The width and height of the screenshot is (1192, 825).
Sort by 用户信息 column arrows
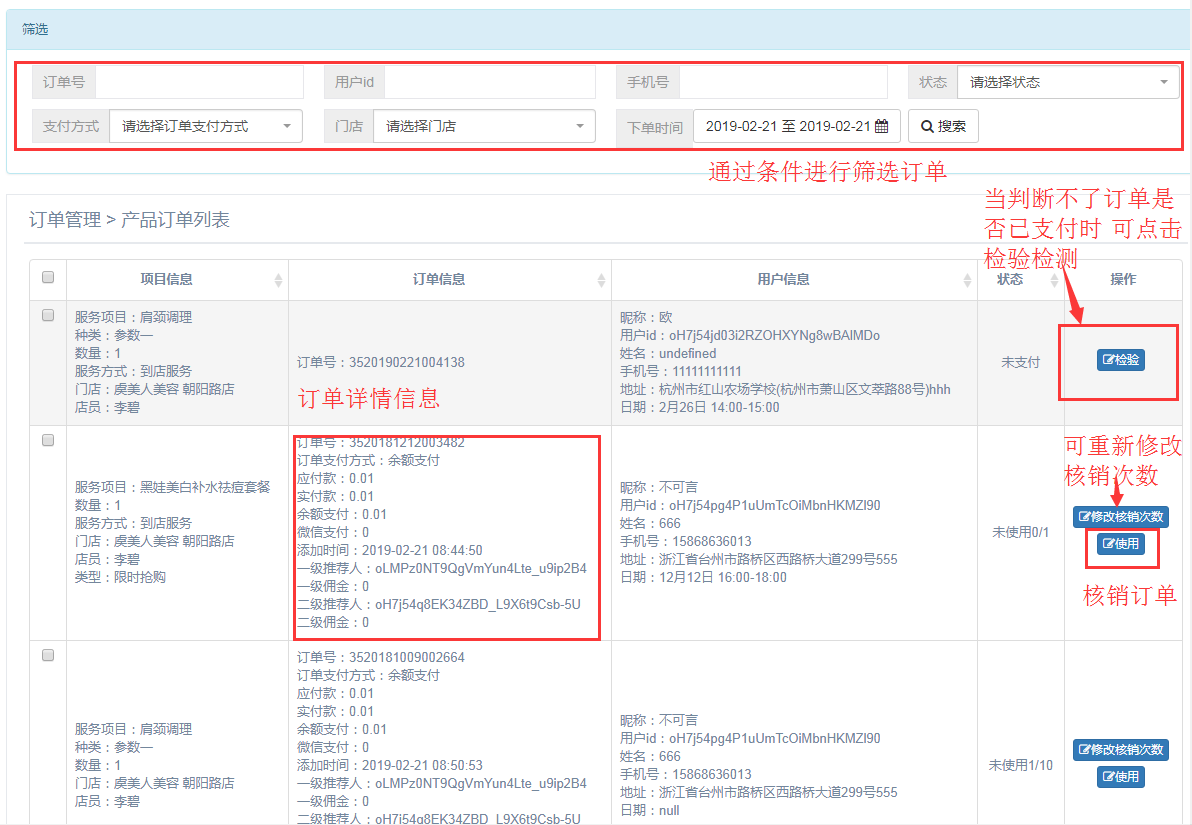(967, 281)
